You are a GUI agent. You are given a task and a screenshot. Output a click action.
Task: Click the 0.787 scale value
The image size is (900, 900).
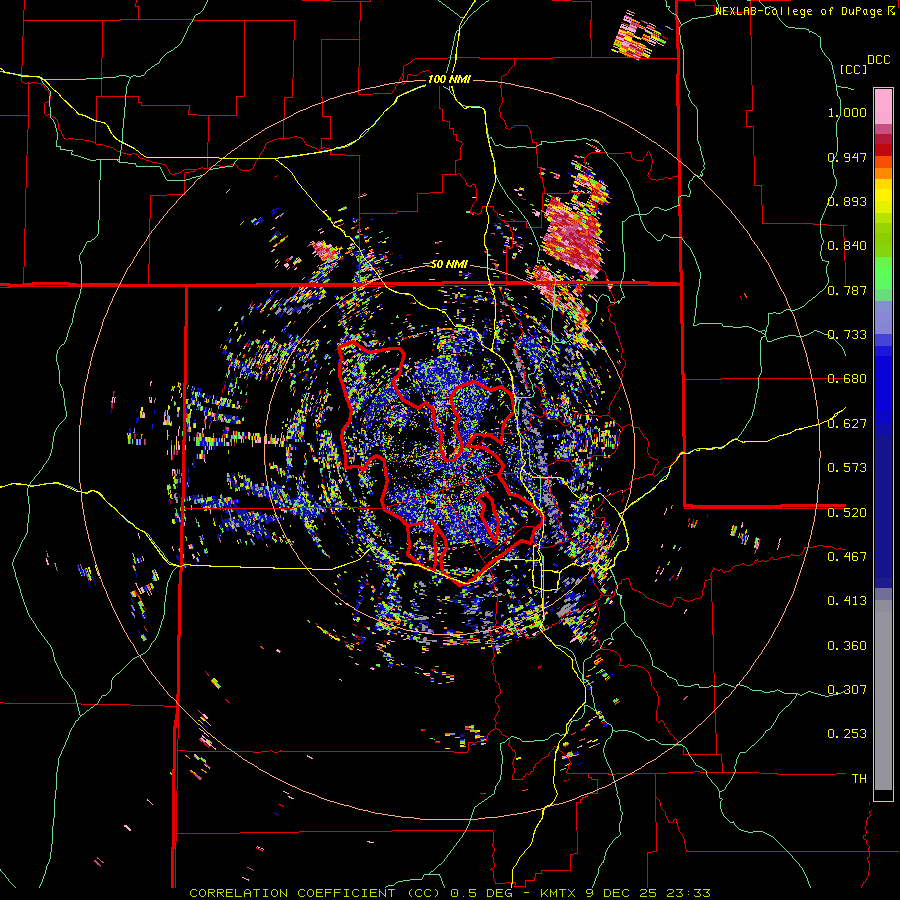click(847, 290)
